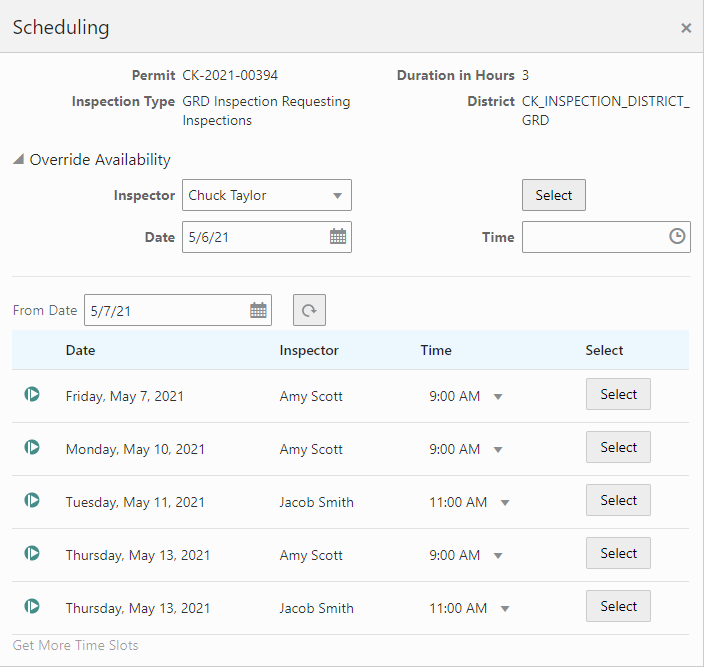Screen dimensions: 704x667
Task: Open calendar picker for override Date field
Action: click(x=338, y=237)
